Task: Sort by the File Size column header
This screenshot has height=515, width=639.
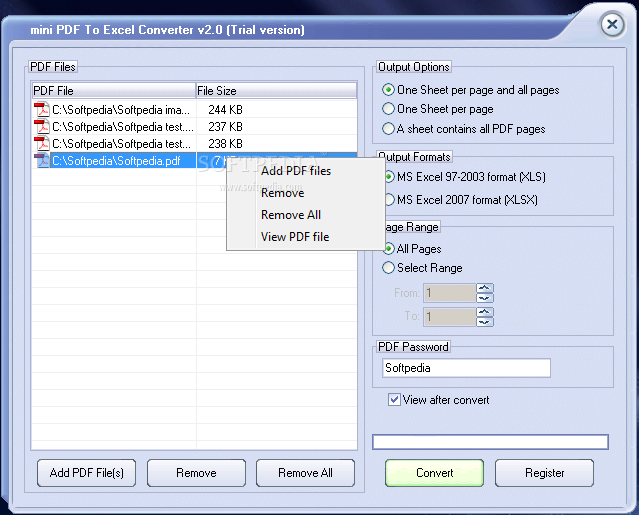Action: [276, 90]
